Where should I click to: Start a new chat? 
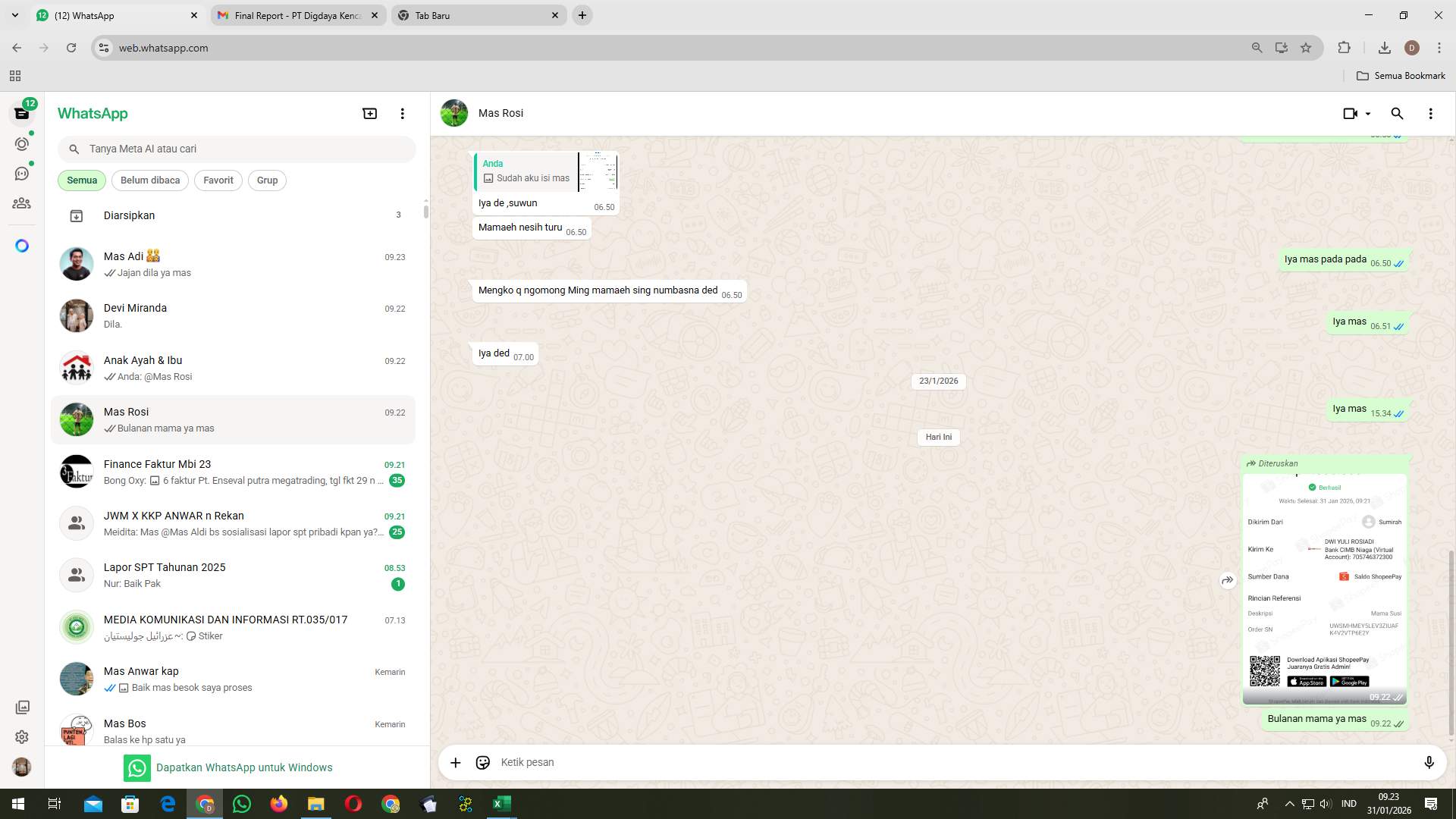coord(369,113)
